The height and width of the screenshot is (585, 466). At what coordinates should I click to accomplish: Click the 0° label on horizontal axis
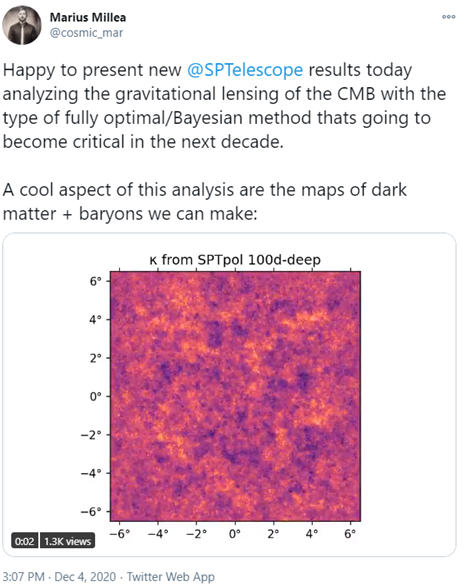[x=235, y=534]
